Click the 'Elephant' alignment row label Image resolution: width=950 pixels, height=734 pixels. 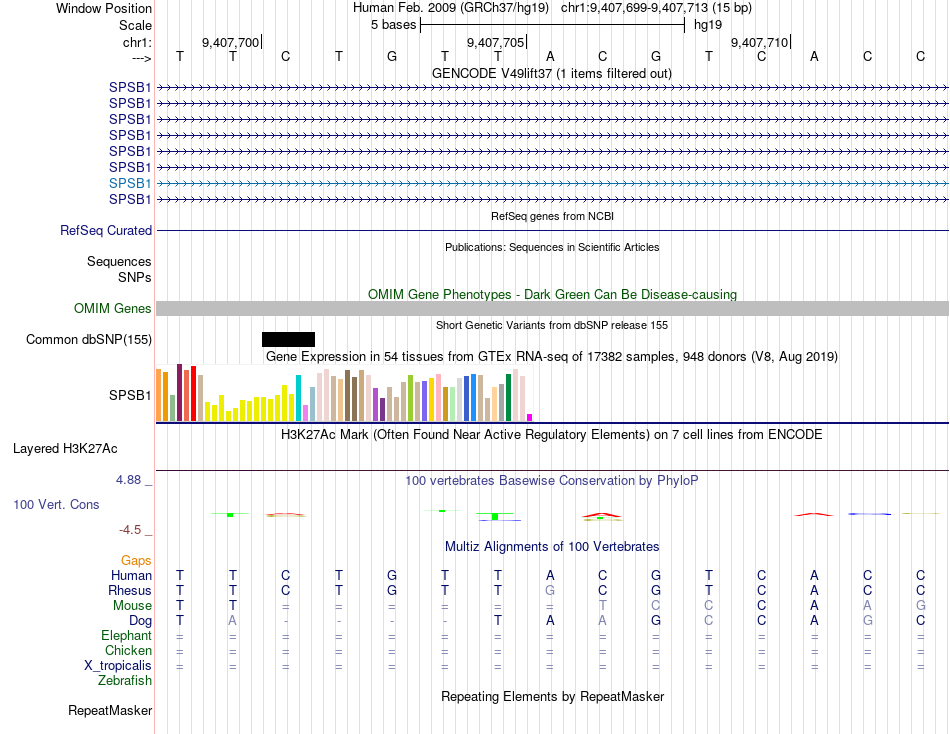(127, 635)
